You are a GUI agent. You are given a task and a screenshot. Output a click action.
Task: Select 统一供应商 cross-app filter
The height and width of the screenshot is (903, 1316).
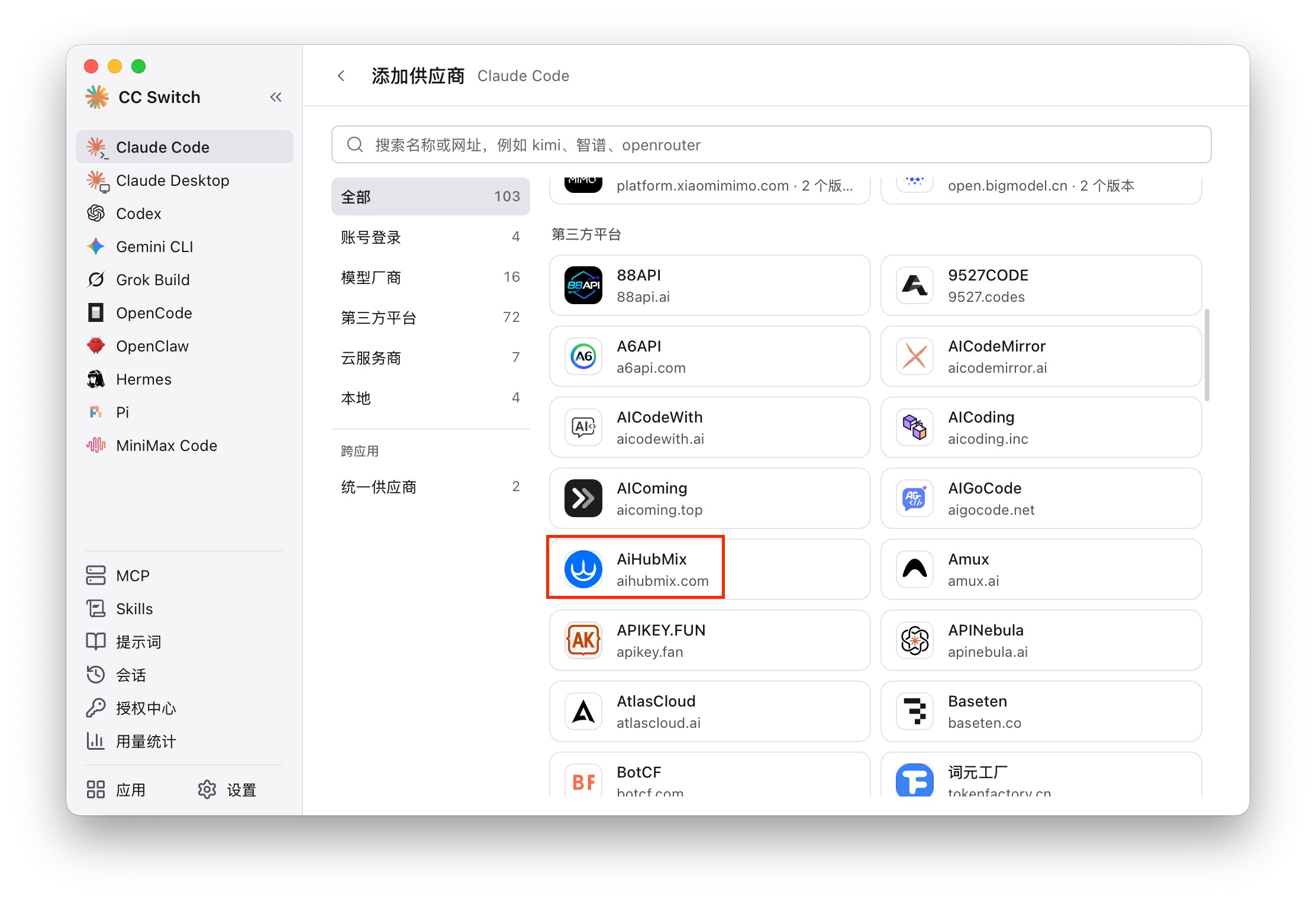[x=430, y=487]
